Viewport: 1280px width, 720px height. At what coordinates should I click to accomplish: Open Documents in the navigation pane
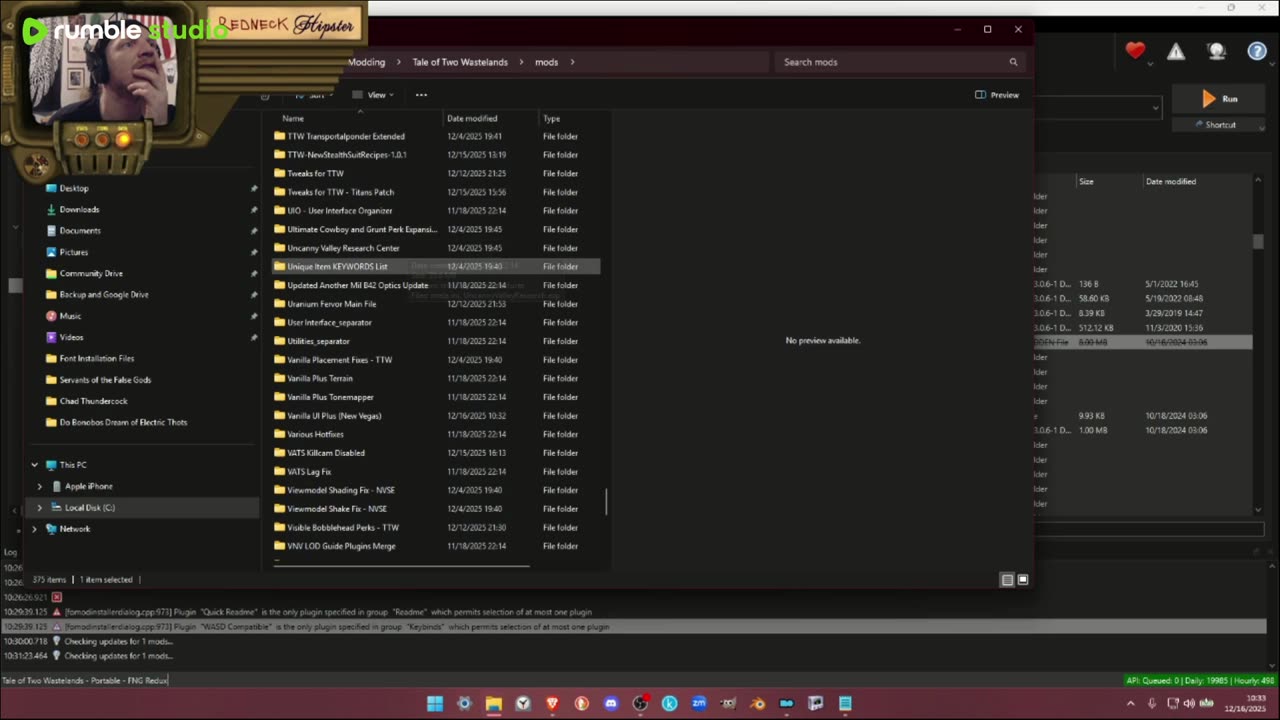(x=80, y=231)
